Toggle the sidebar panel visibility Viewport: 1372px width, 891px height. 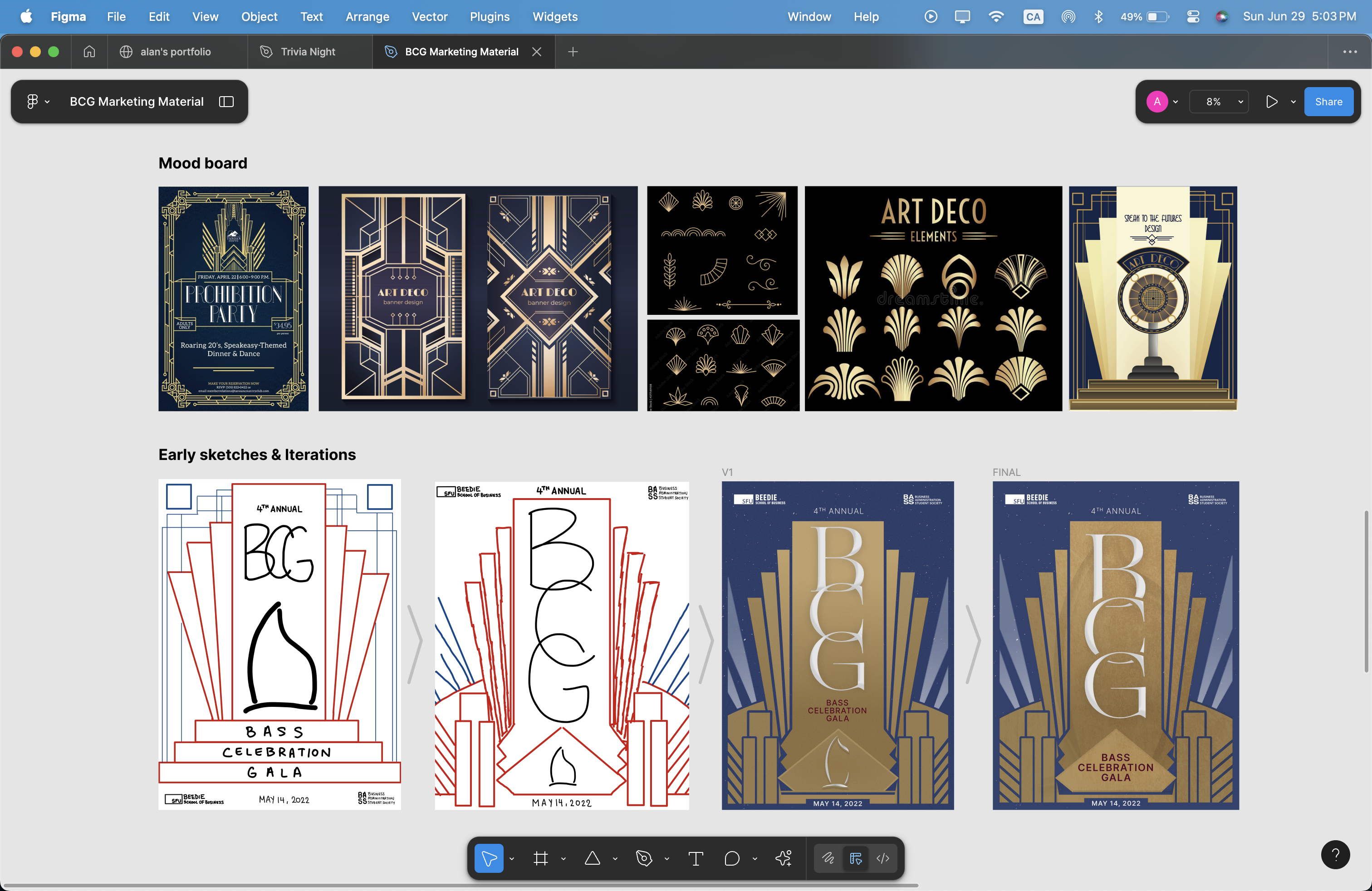click(x=226, y=102)
